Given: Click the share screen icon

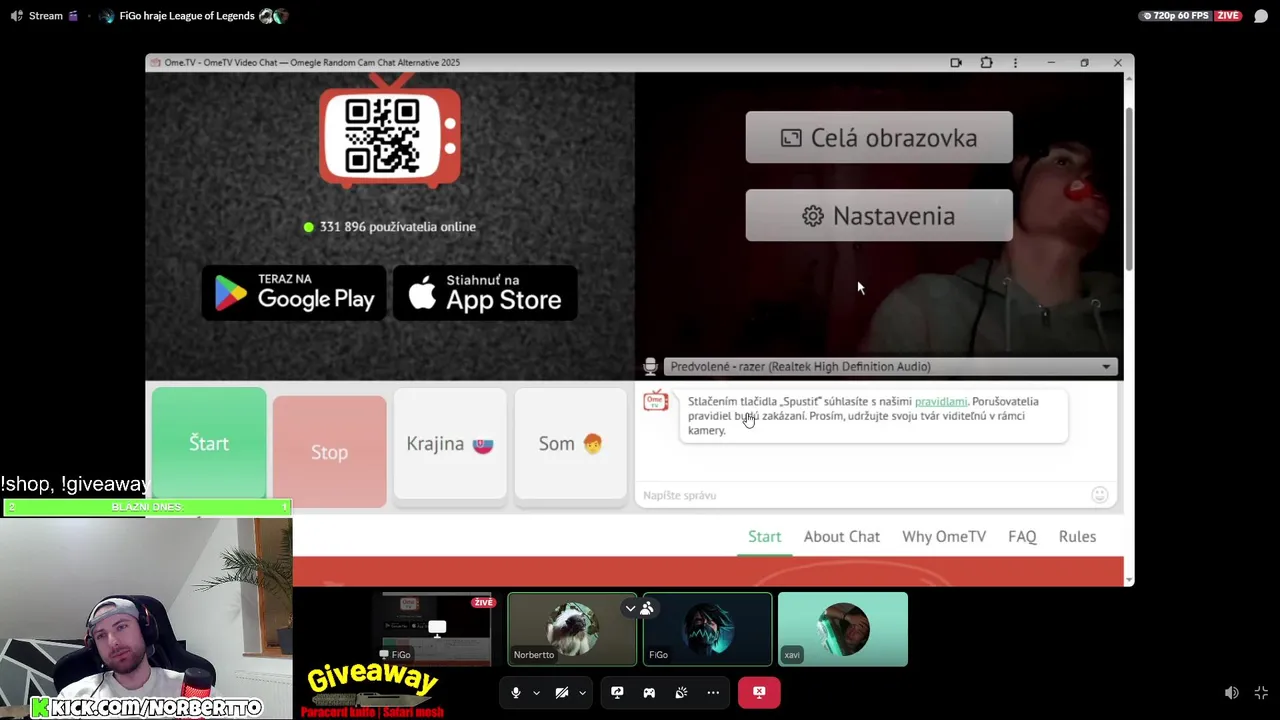Looking at the screenshot, I should point(617,693).
